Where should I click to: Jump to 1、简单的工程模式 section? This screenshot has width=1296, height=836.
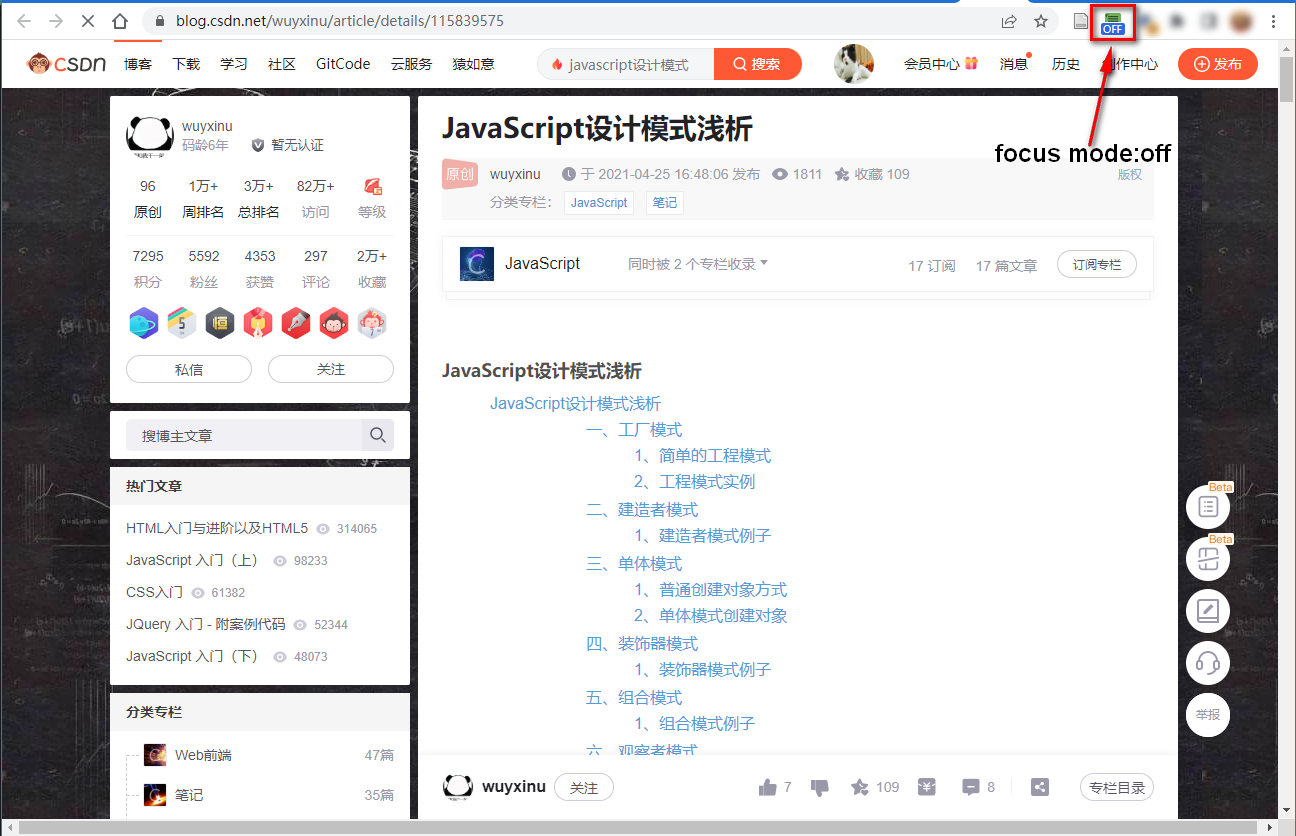702,456
